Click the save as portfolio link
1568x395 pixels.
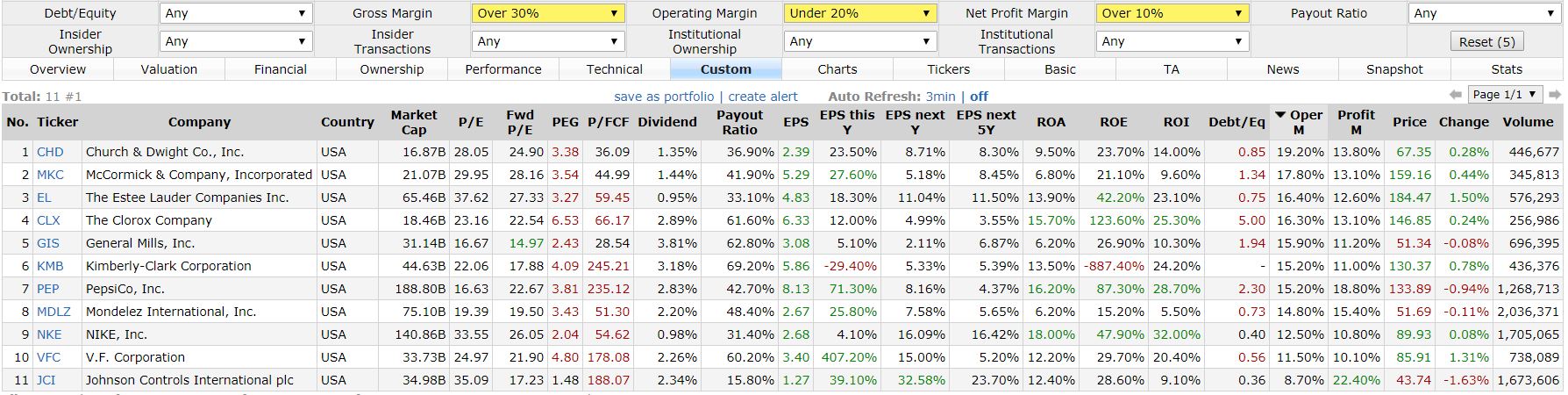(664, 97)
